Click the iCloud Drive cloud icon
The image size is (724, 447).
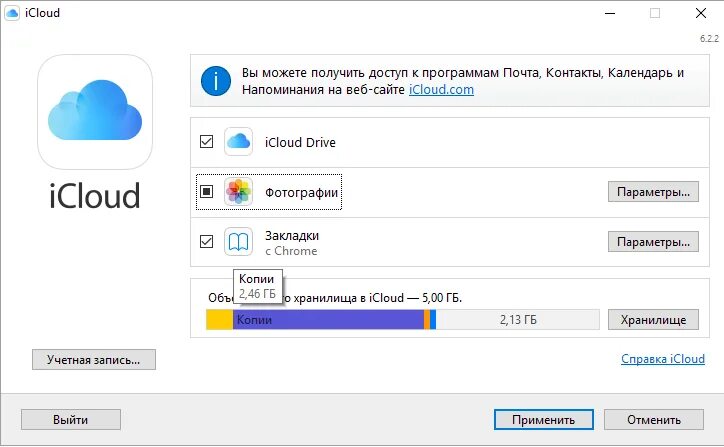(x=238, y=142)
